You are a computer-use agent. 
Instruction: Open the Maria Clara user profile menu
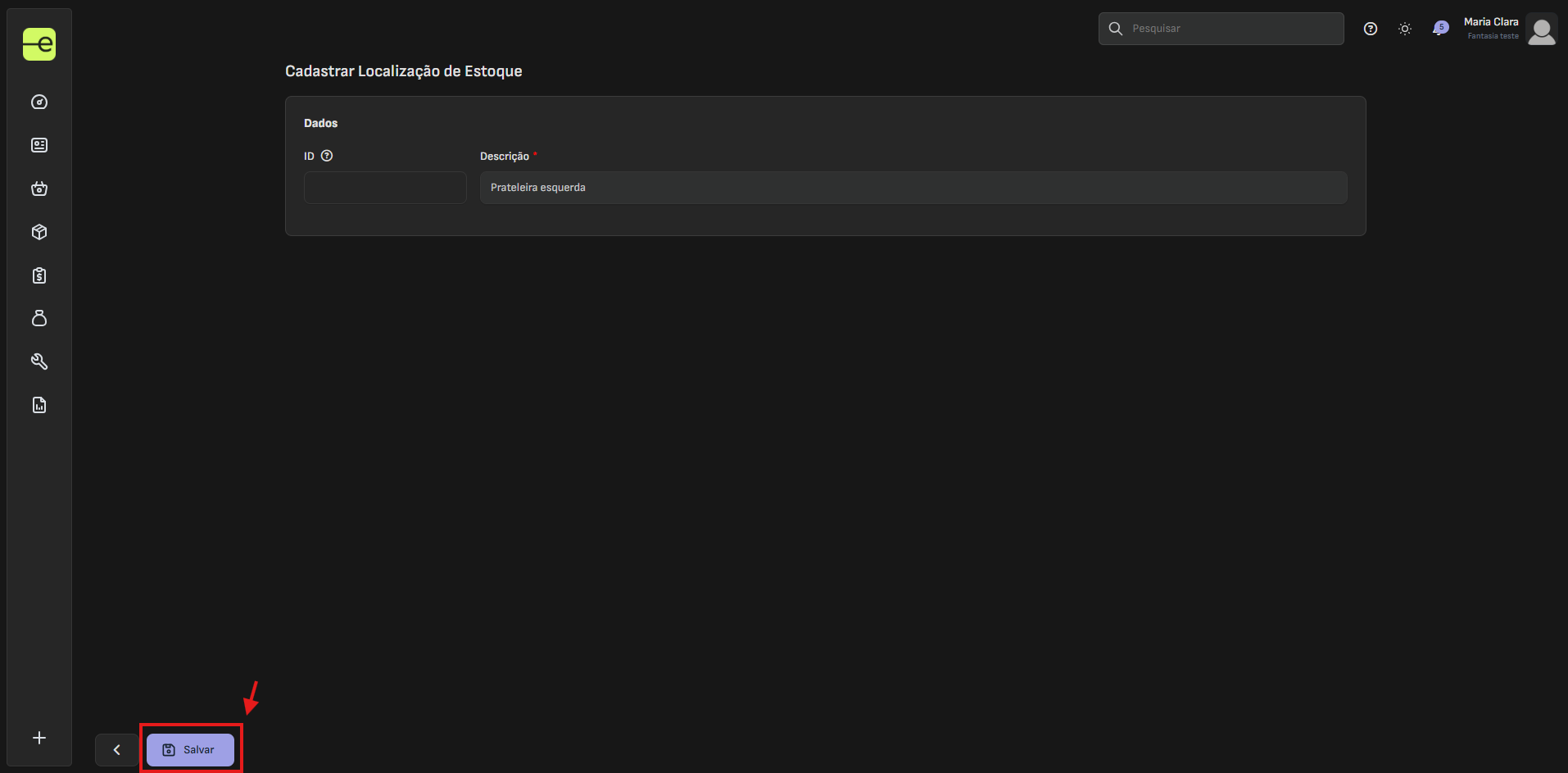click(x=1510, y=29)
